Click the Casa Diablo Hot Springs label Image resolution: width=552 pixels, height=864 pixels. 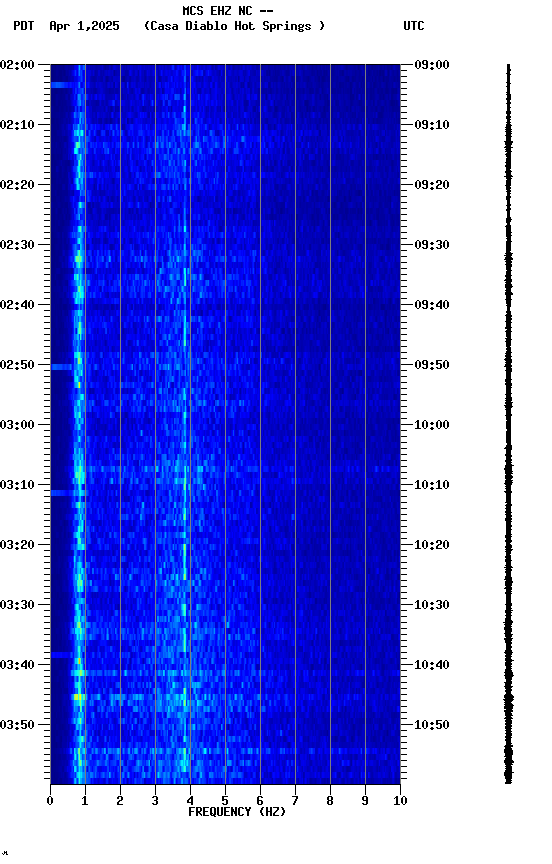click(x=234, y=26)
